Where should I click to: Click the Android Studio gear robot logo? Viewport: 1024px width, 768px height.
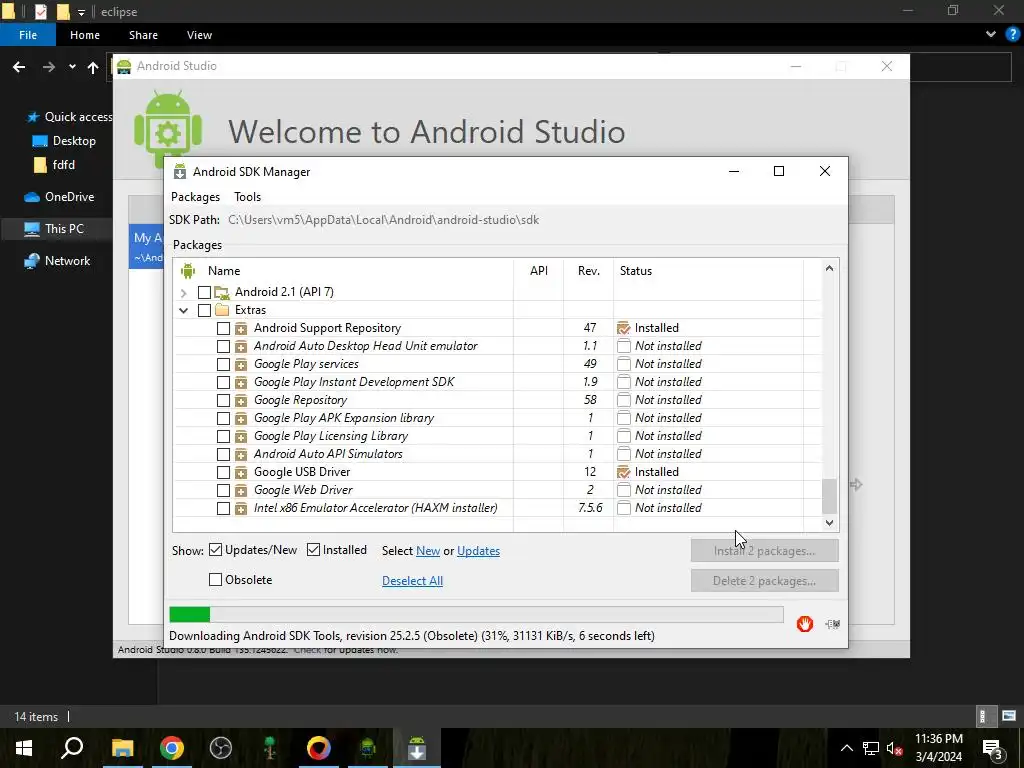pyautogui.click(x=168, y=128)
